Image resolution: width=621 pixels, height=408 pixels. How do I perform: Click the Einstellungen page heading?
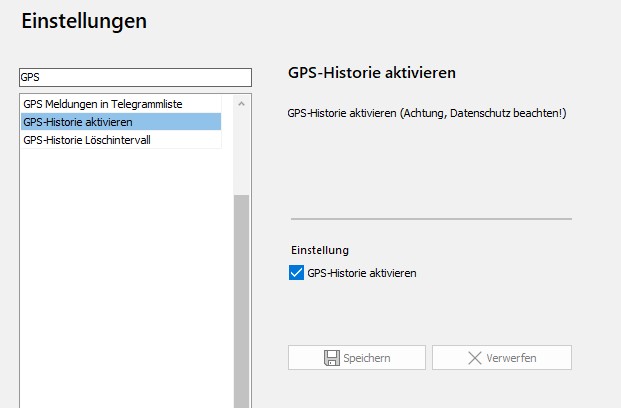[x=84, y=20]
